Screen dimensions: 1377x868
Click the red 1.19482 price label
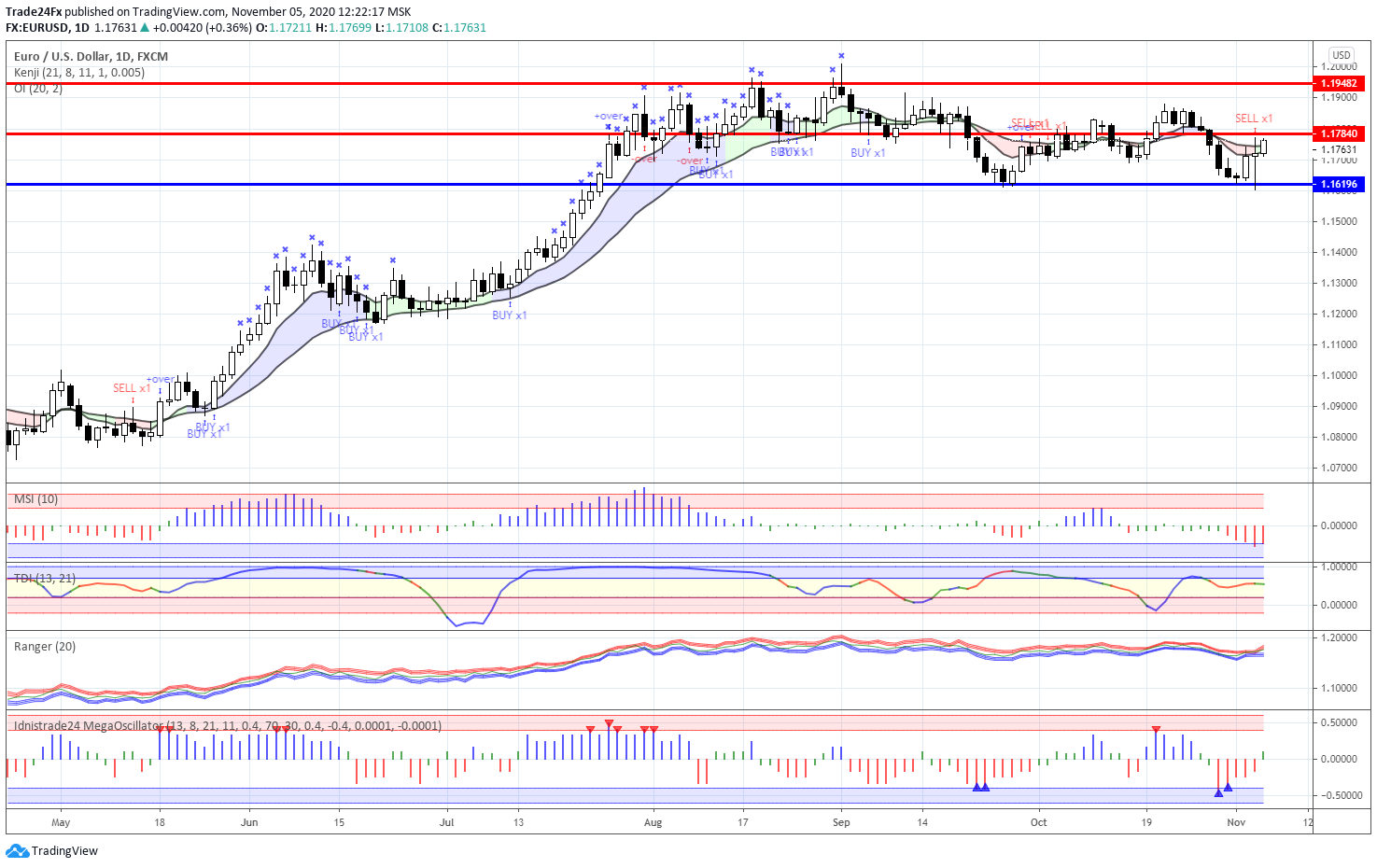click(1340, 83)
